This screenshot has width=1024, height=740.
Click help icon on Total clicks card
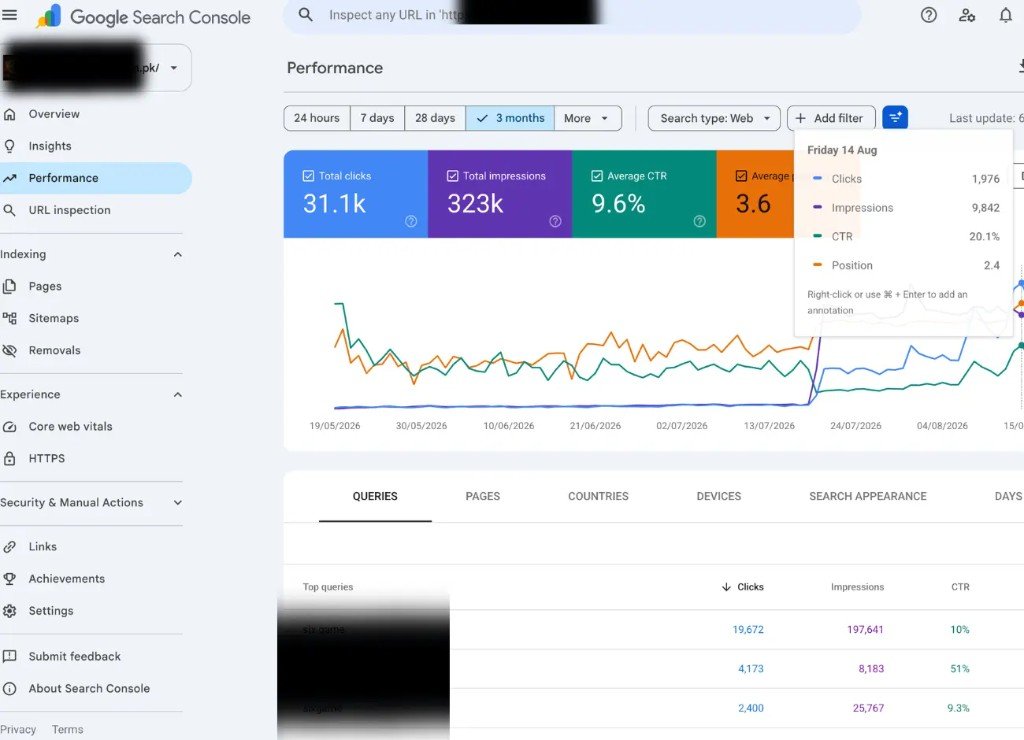pos(411,221)
